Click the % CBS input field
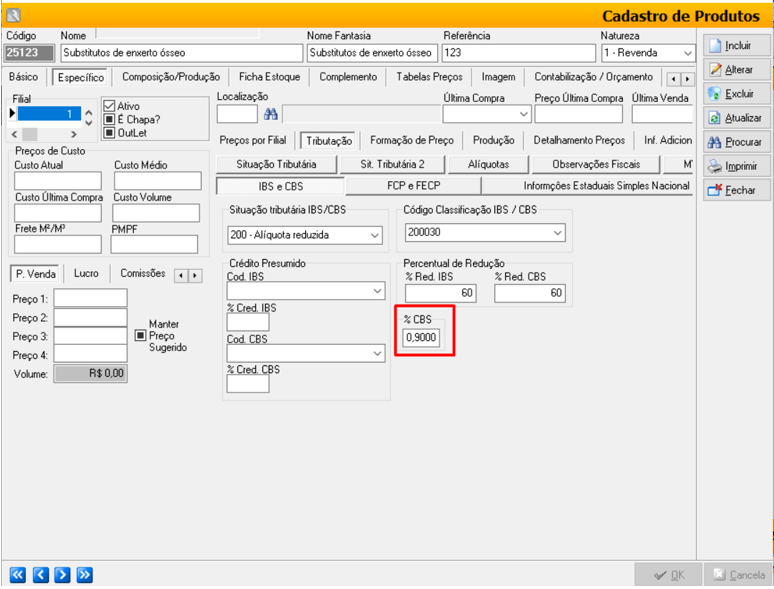 click(420, 339)
